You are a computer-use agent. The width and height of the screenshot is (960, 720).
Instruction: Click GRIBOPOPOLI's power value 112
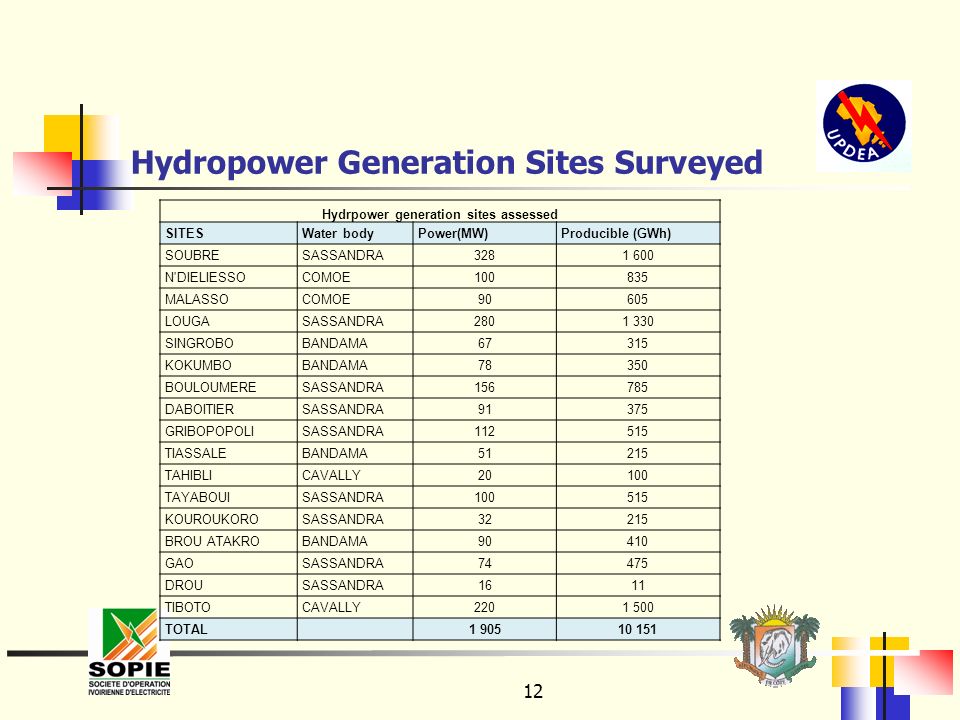tap(484, 432)
